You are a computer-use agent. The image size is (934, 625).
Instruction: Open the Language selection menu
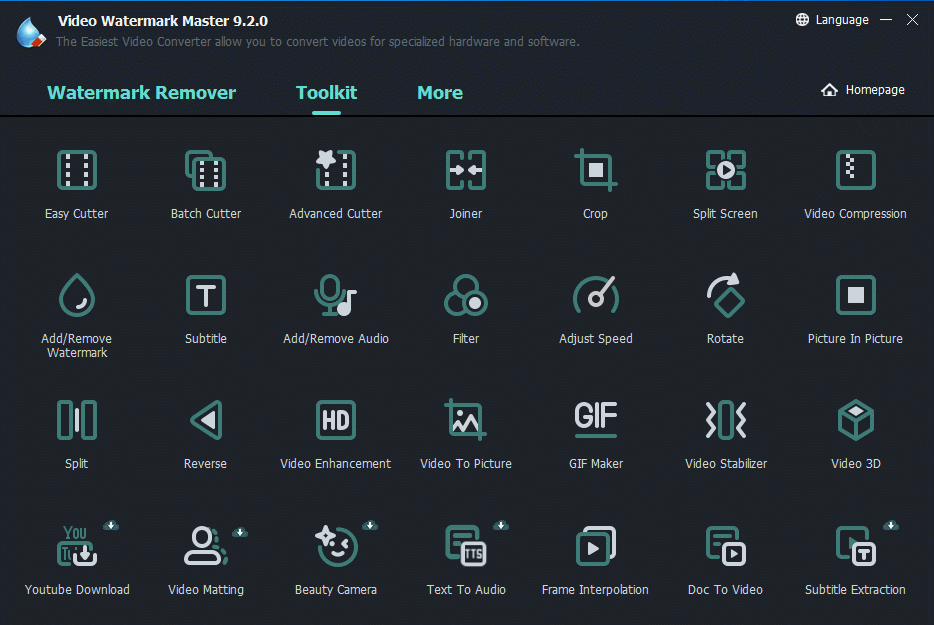pyautogui.click(x=832, y=20)
